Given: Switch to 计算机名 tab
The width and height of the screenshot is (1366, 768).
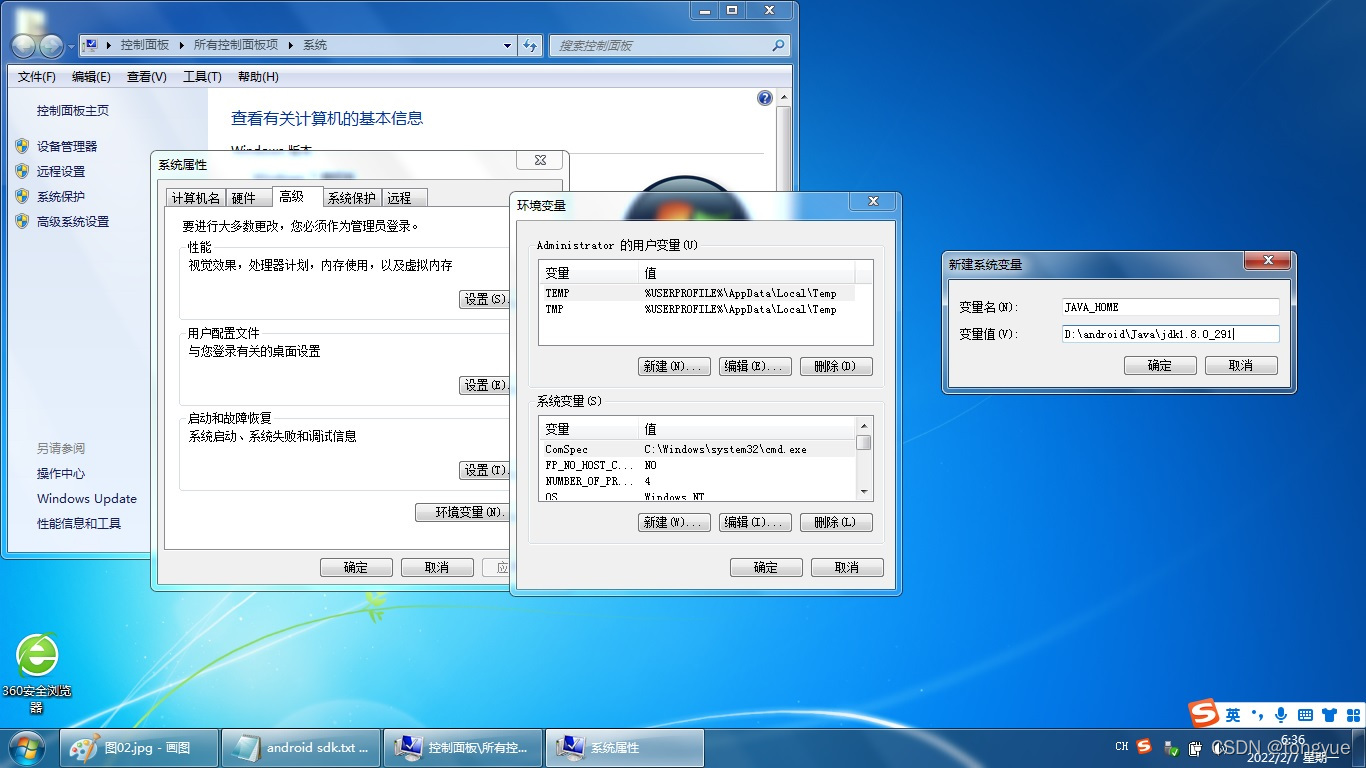Looking at the screenshot, I should (x=196, y=198).
